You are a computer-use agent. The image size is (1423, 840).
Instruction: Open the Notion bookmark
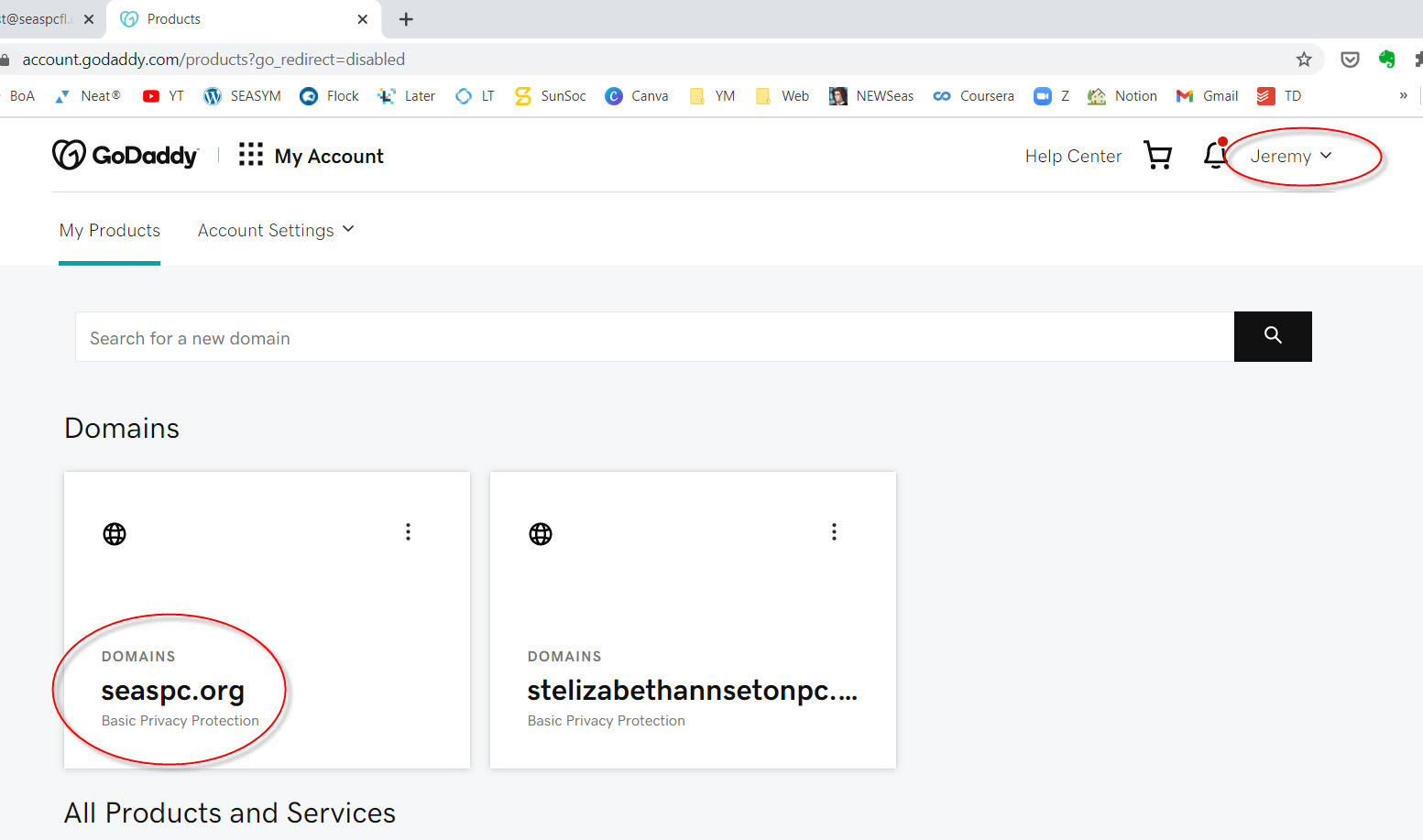[1122, 96]
